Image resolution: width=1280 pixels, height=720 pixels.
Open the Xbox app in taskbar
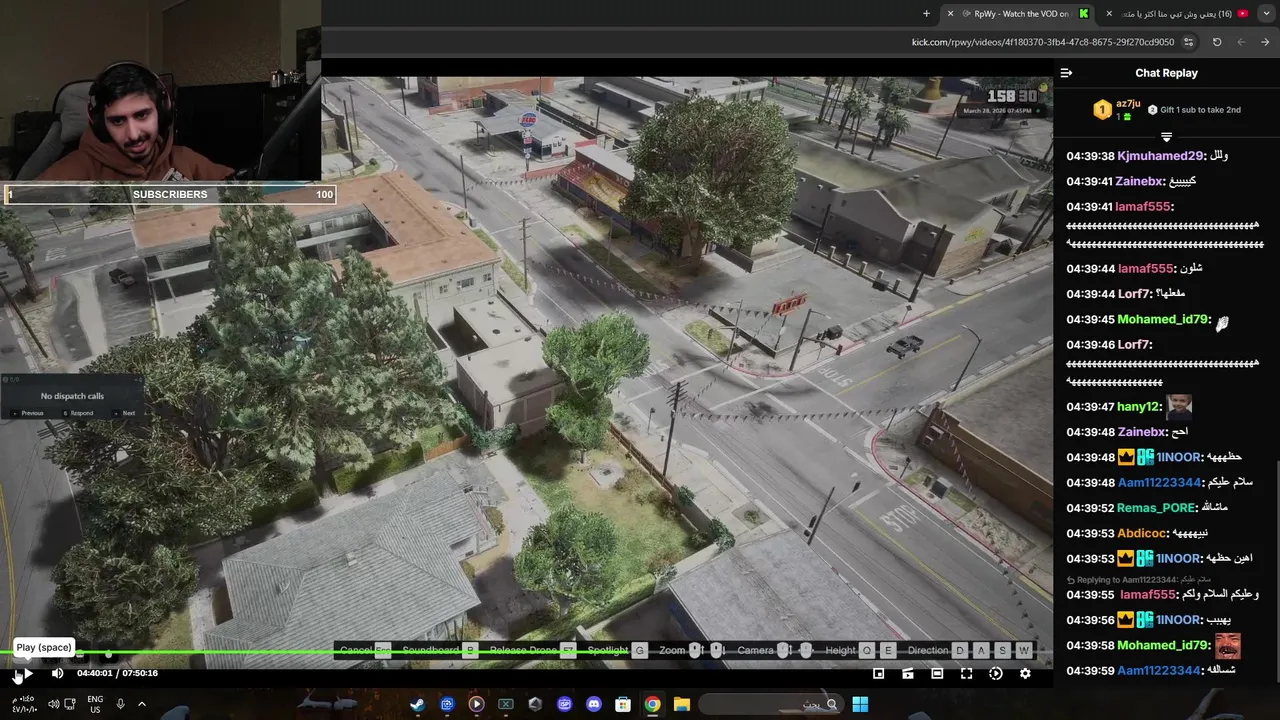coord(506,704)
